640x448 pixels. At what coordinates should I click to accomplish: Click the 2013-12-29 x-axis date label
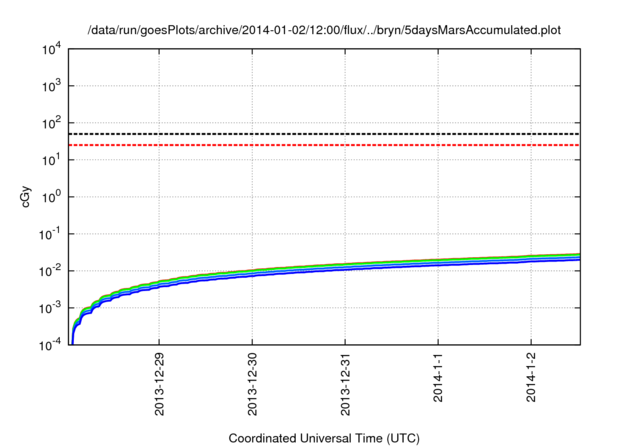tap(159, 384)
